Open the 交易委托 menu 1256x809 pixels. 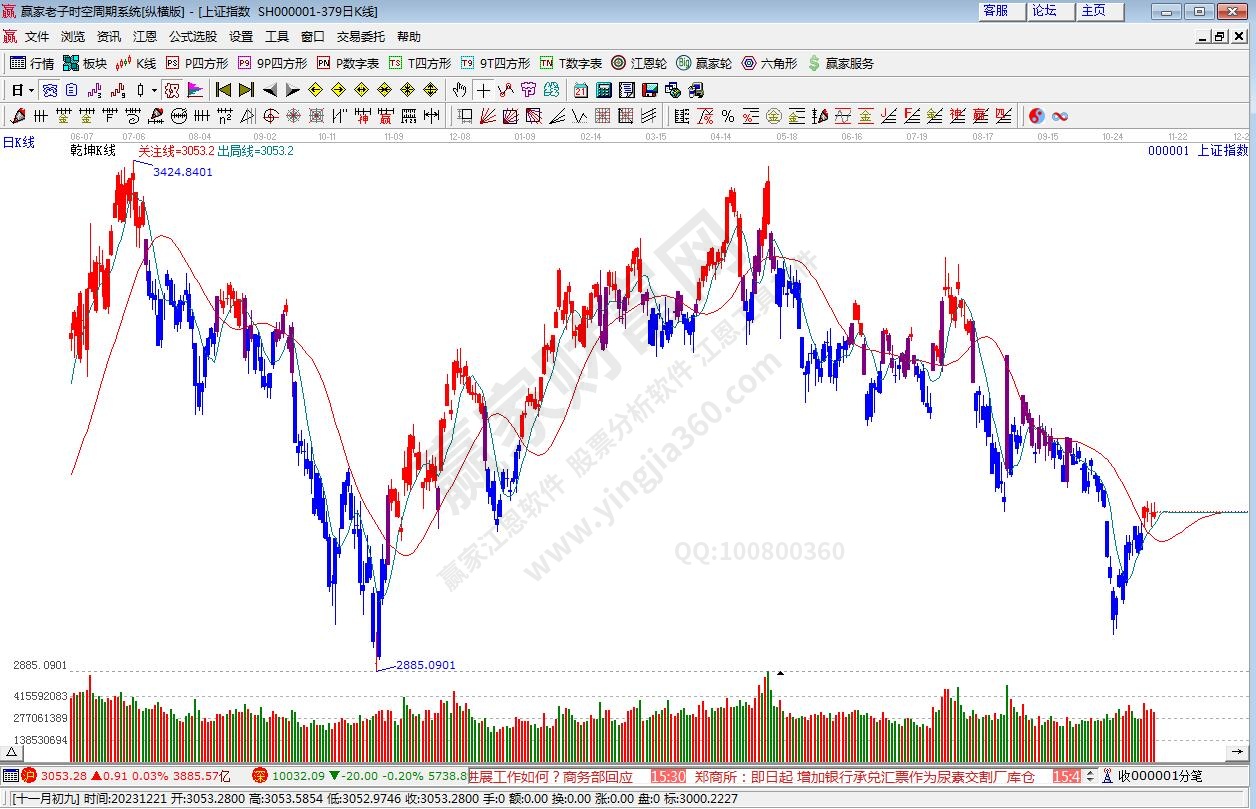coord(360,37)
